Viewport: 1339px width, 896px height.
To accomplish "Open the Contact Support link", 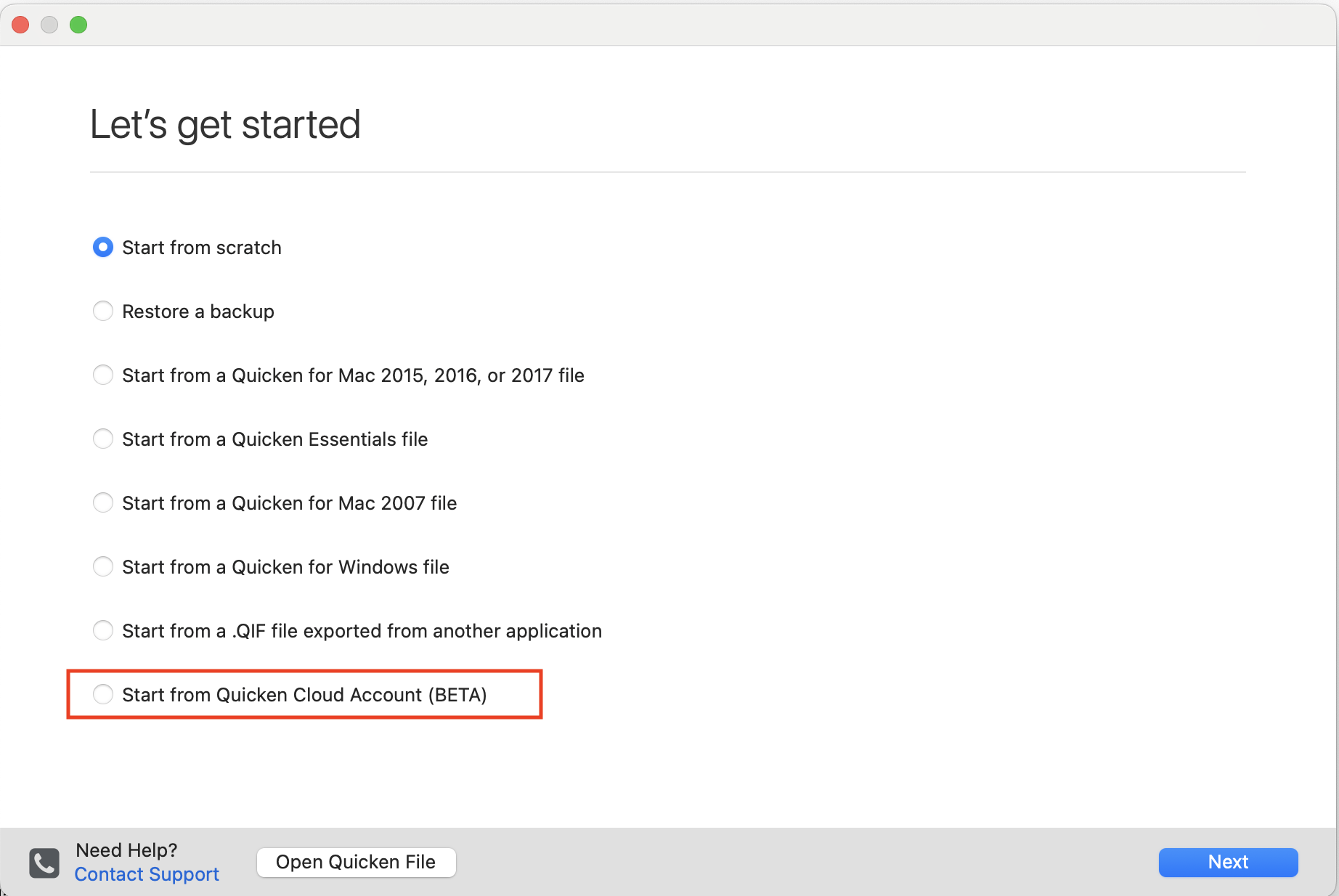I will point(146,874).
